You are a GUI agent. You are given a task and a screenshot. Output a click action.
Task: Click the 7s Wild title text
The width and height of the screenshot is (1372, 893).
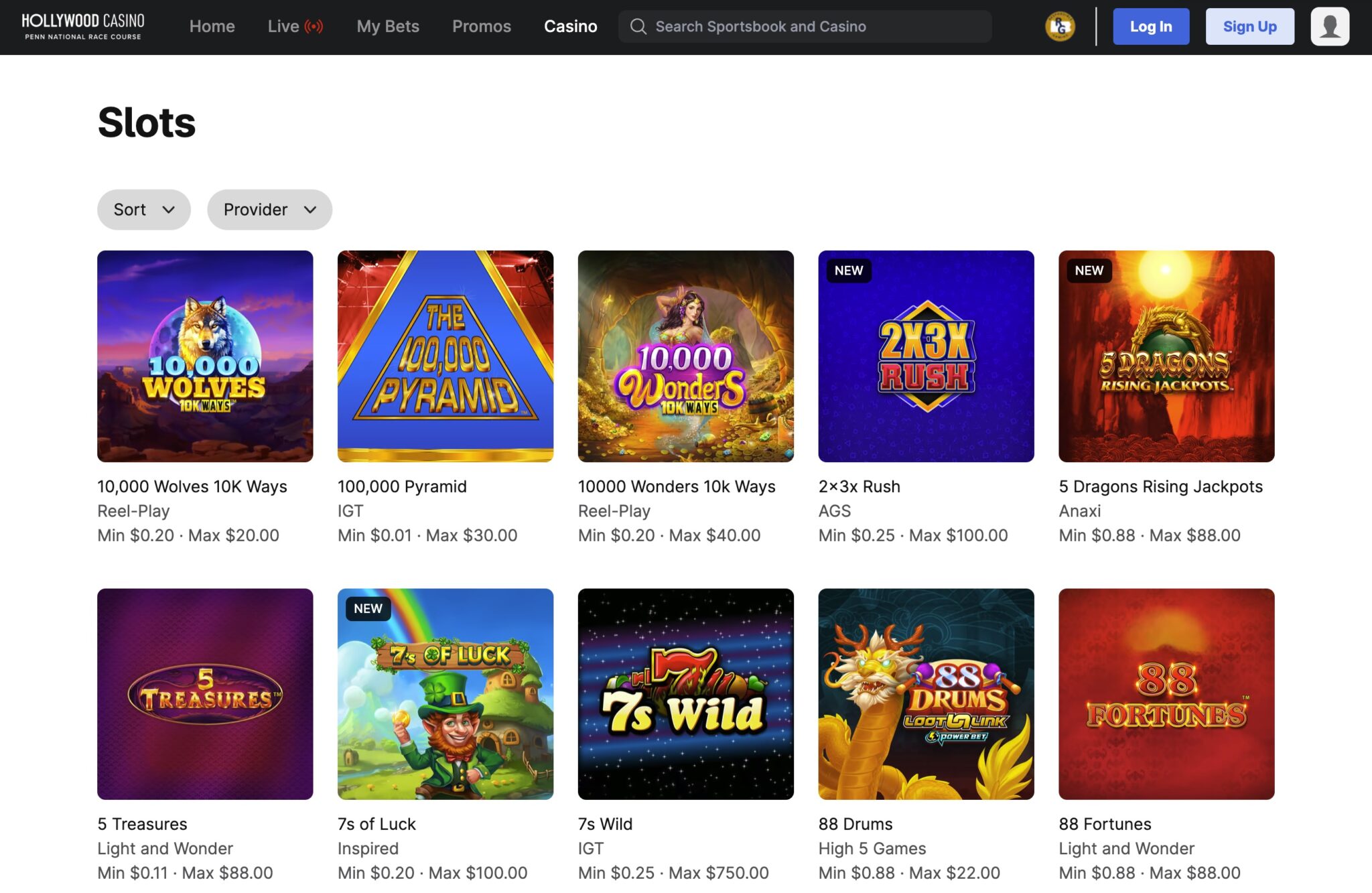click(x=605, y=824)
